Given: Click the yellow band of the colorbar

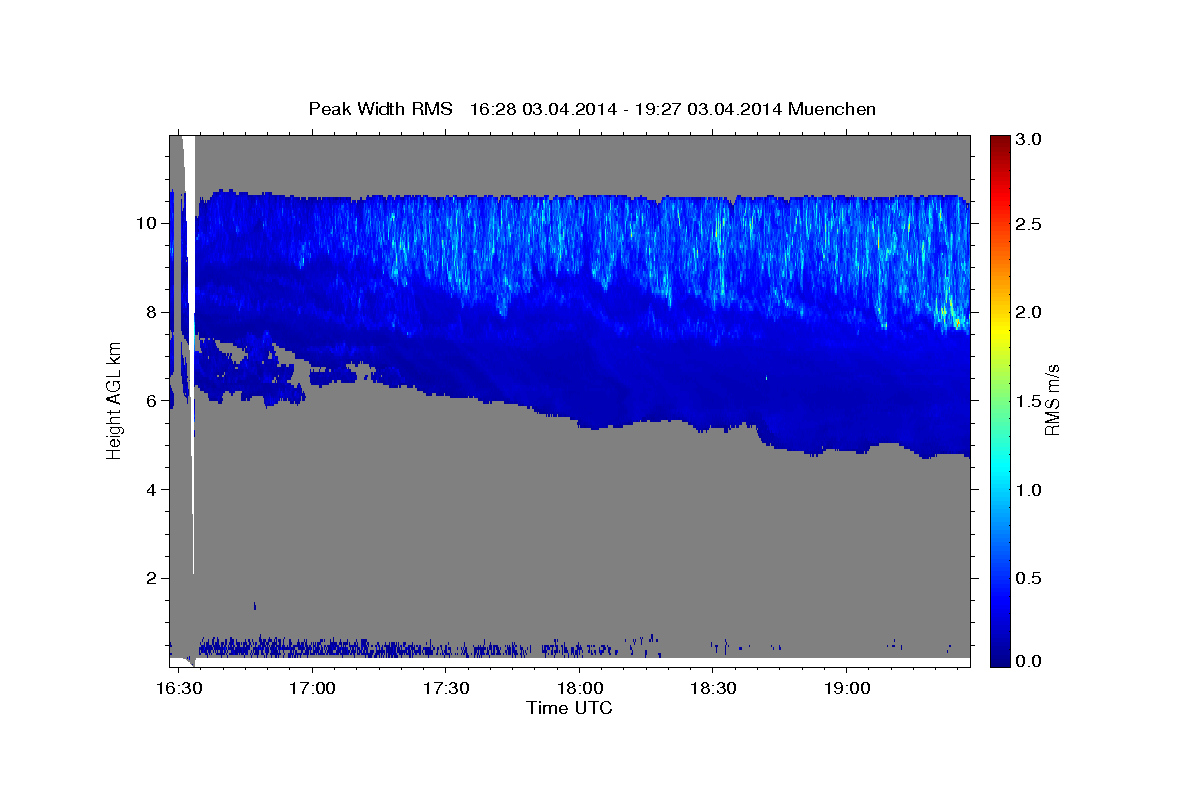Looking at the screenshot, I should coord(999,330).
